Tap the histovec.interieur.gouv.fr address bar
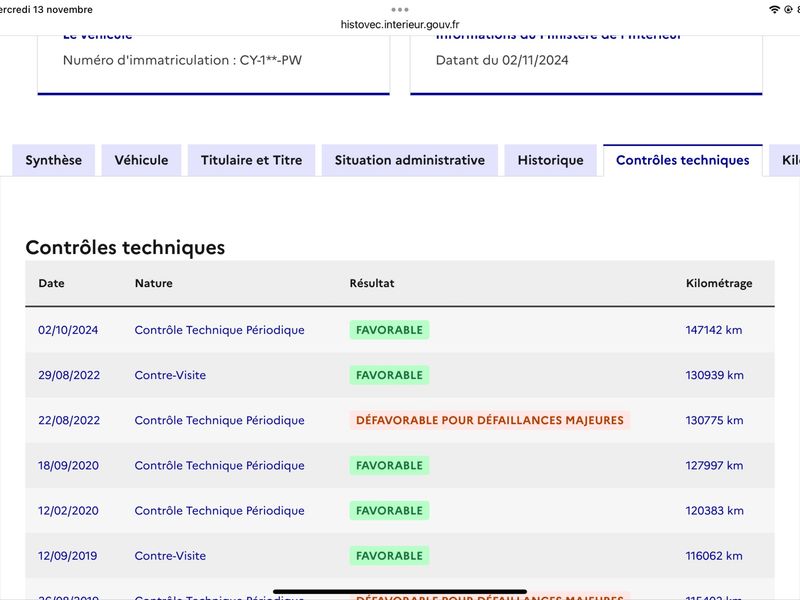The image size is (800, 600). tap(400, 24)
